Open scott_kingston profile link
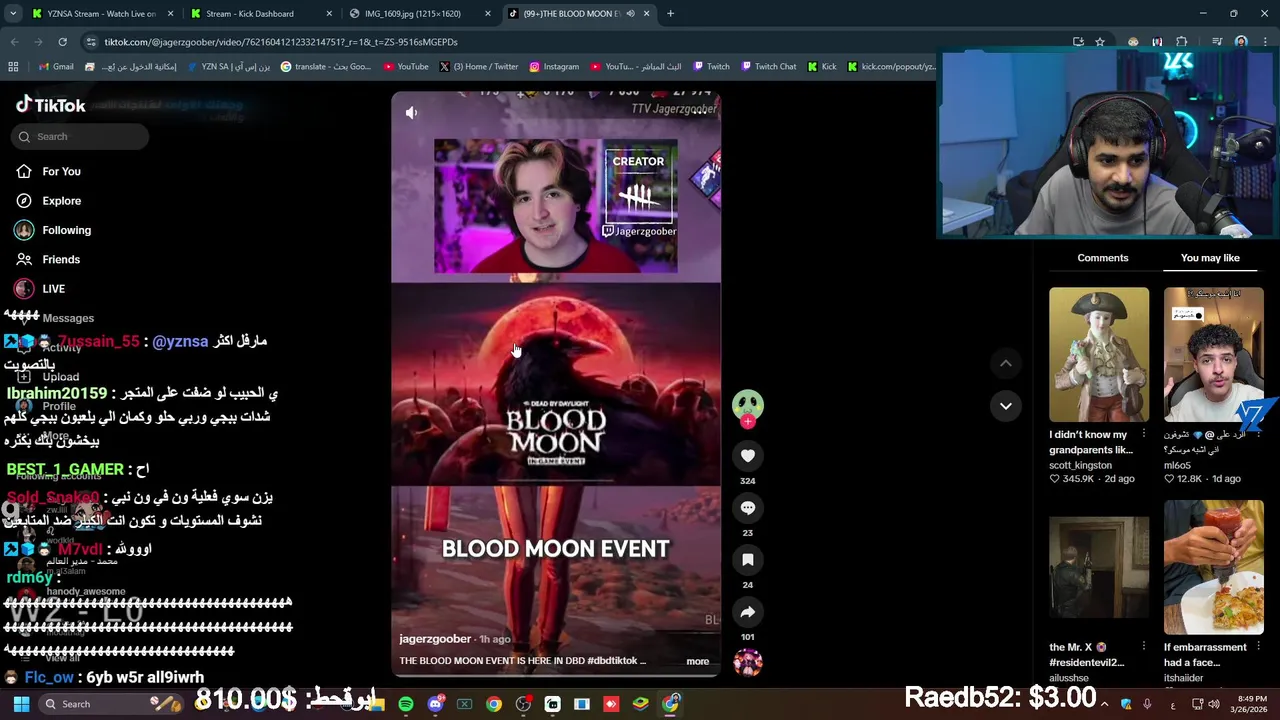 click(1080, 465)
